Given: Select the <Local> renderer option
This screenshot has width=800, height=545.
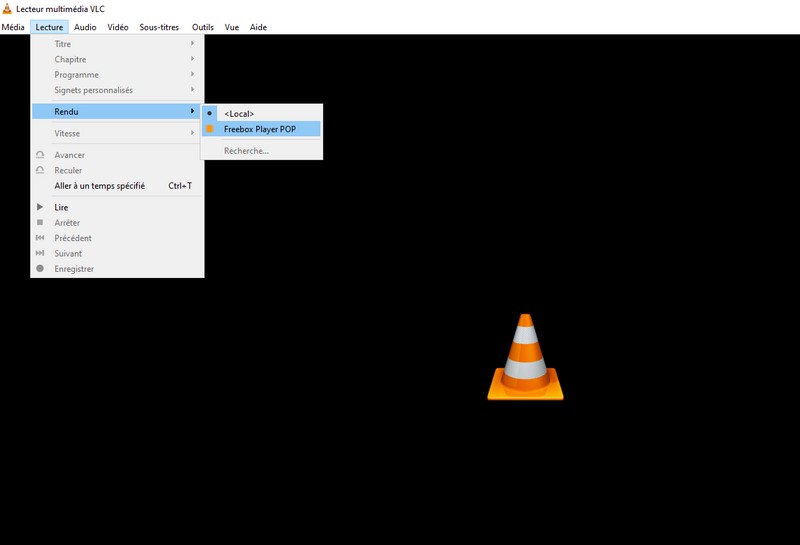Looking at the screenshot, I should [x=261, y=113].
